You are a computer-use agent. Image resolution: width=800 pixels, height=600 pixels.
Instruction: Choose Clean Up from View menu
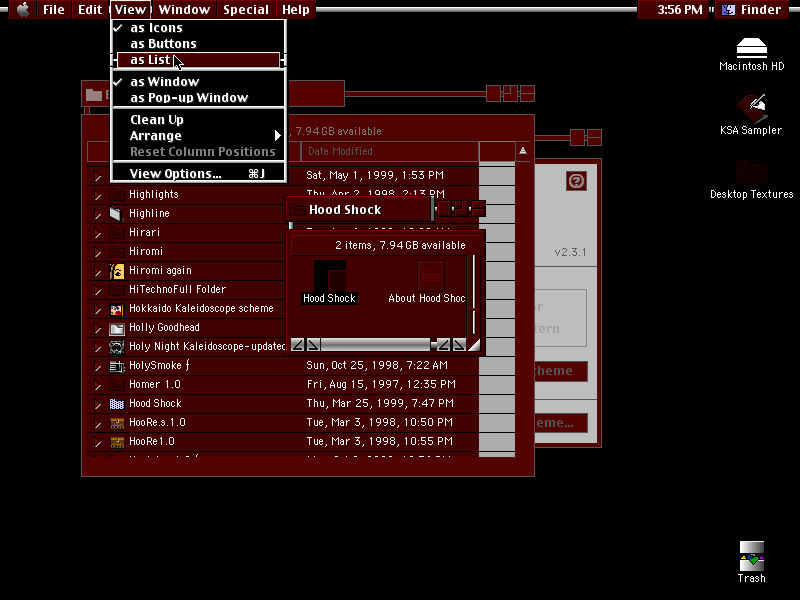click(x=198, y=120)
